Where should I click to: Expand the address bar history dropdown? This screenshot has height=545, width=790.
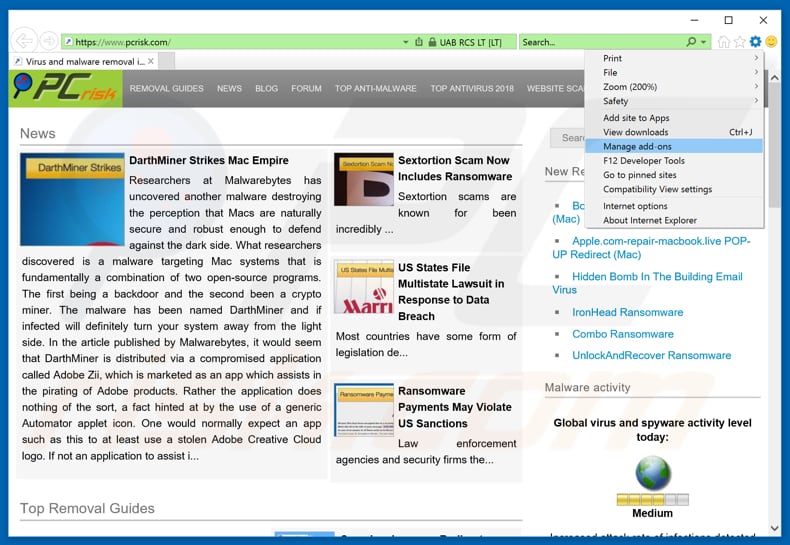406,42
